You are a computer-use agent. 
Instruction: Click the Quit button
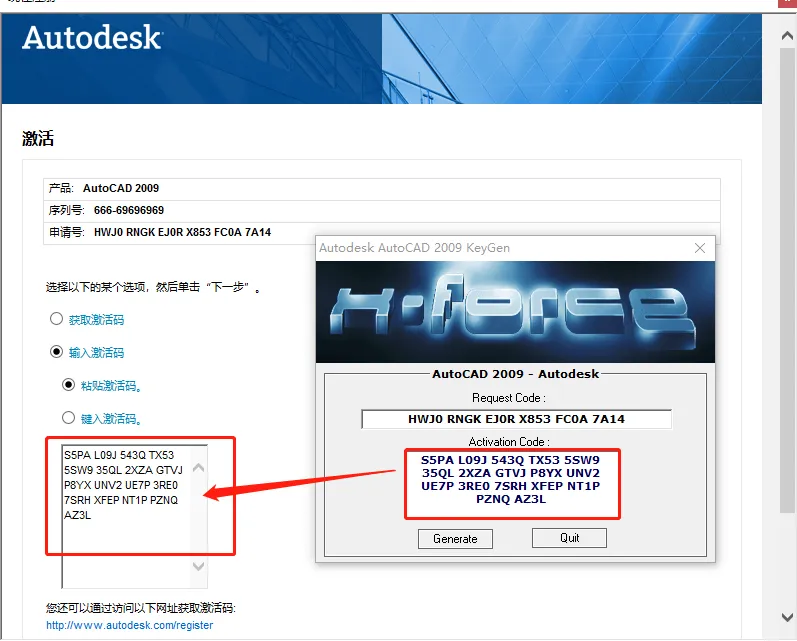(x=569, y=538)
